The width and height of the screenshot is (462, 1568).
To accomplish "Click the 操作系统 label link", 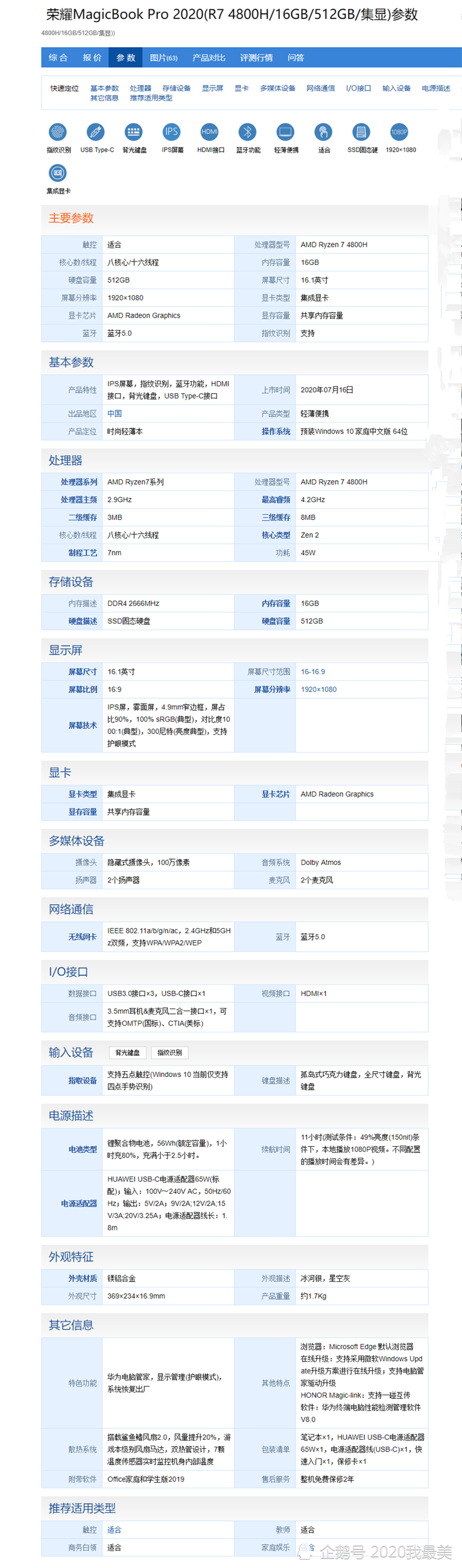I will coord(276,431).
